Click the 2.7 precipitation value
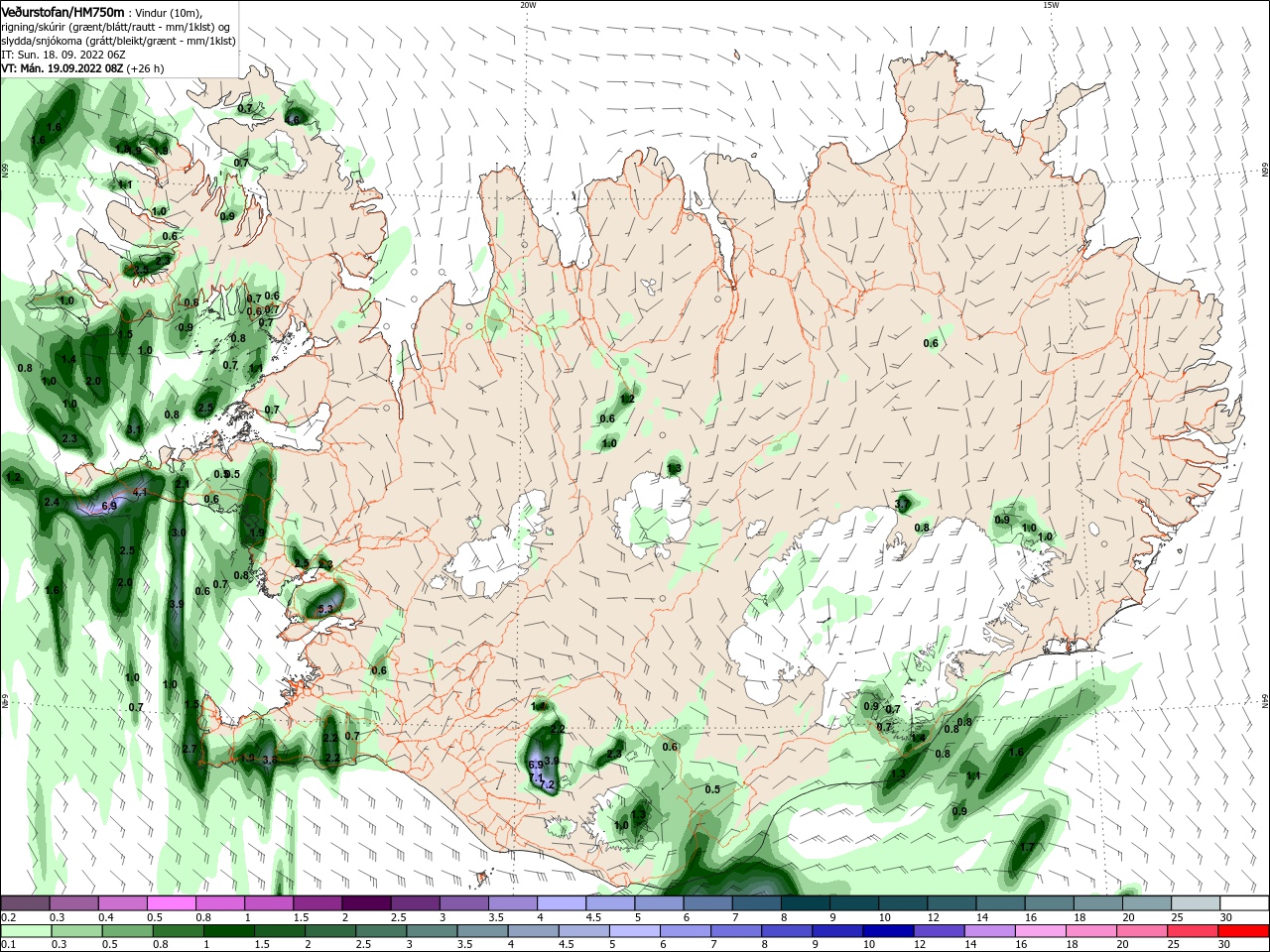This screenshot has height=952, width=1270. [190, 749]
